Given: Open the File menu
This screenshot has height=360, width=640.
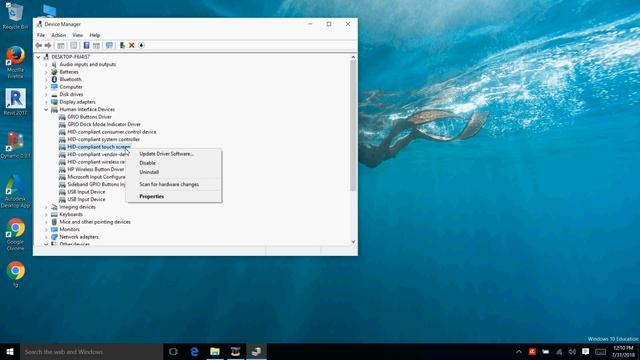Looking at the screenshot, I should pos(41,35).
